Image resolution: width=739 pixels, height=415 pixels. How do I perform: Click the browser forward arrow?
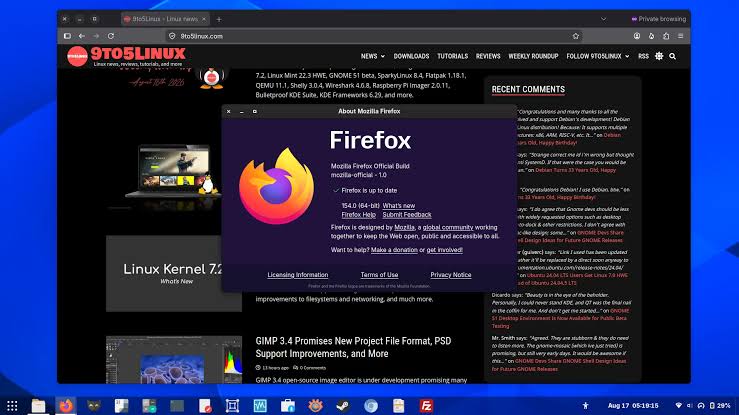click(96, 36)
